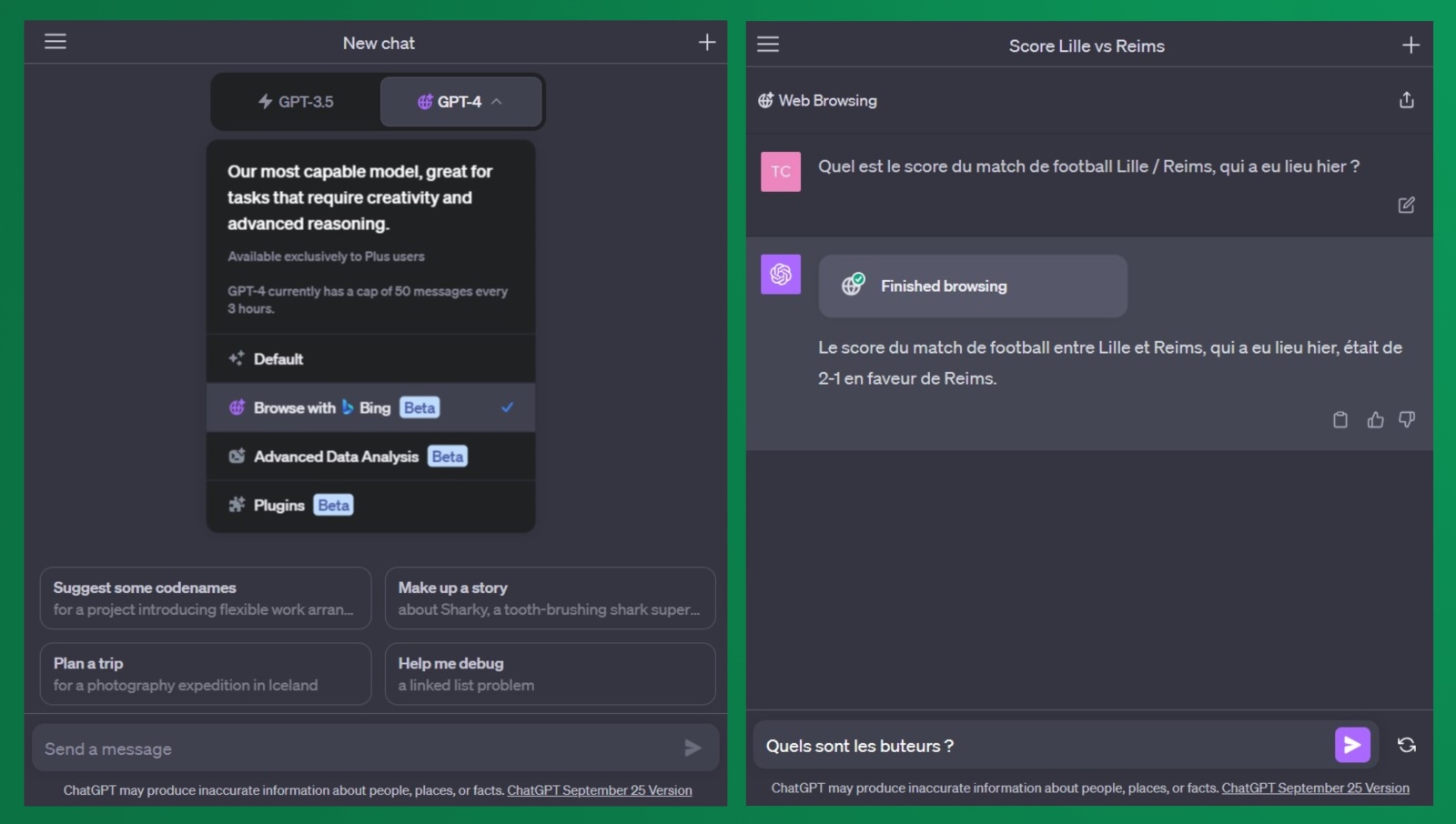Expand the Finished browsing details

click(x=973, y=286)
